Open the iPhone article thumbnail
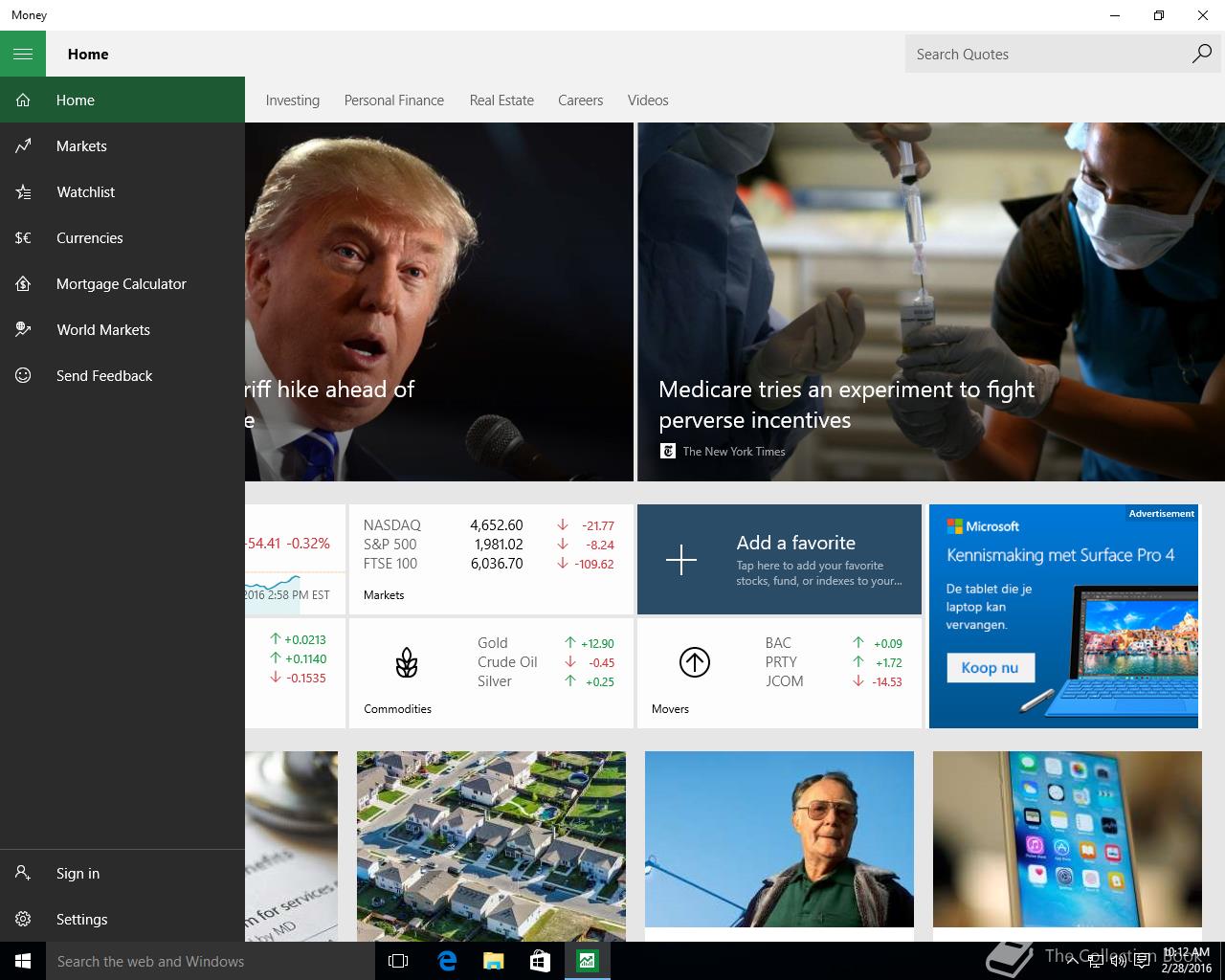The image size is (1225, 980). click(1067, 838)
